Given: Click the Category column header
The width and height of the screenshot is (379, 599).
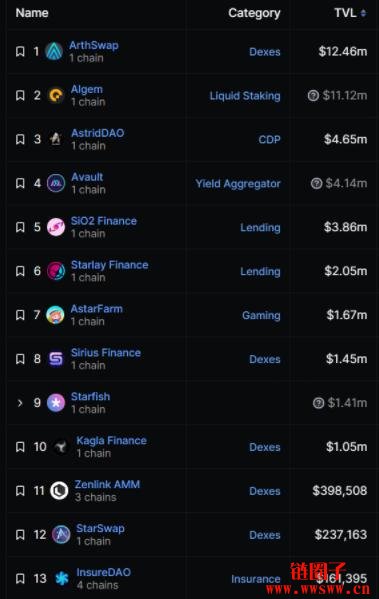Looking at the screenshot, I should coord(254,13).
